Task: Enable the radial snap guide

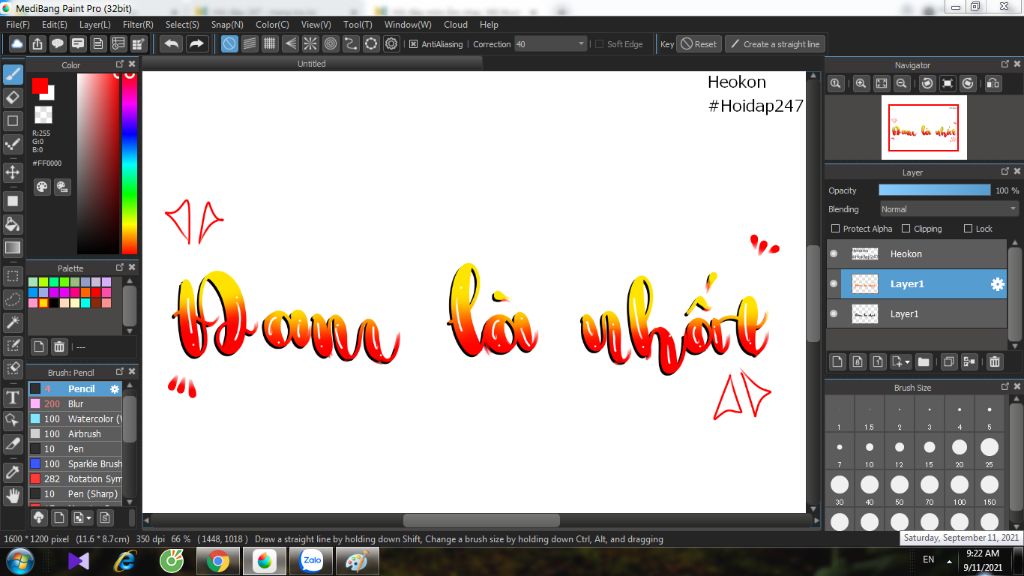Action: tap(310, 44)
